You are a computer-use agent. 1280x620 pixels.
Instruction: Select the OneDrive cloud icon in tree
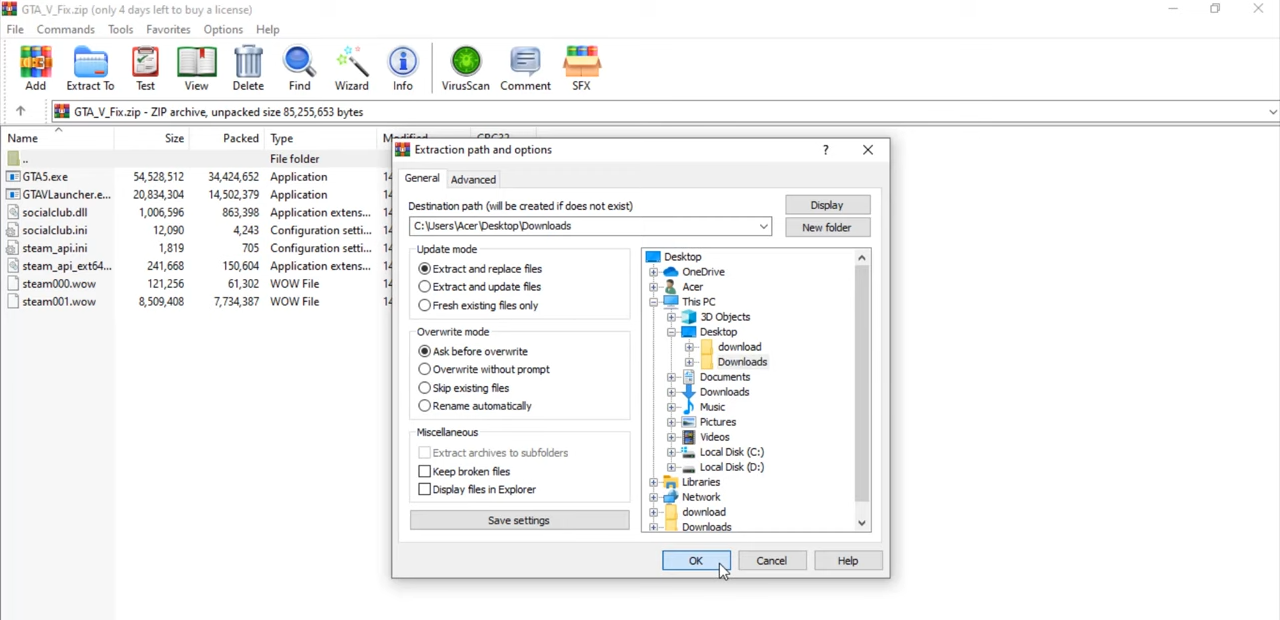point(672,272)
